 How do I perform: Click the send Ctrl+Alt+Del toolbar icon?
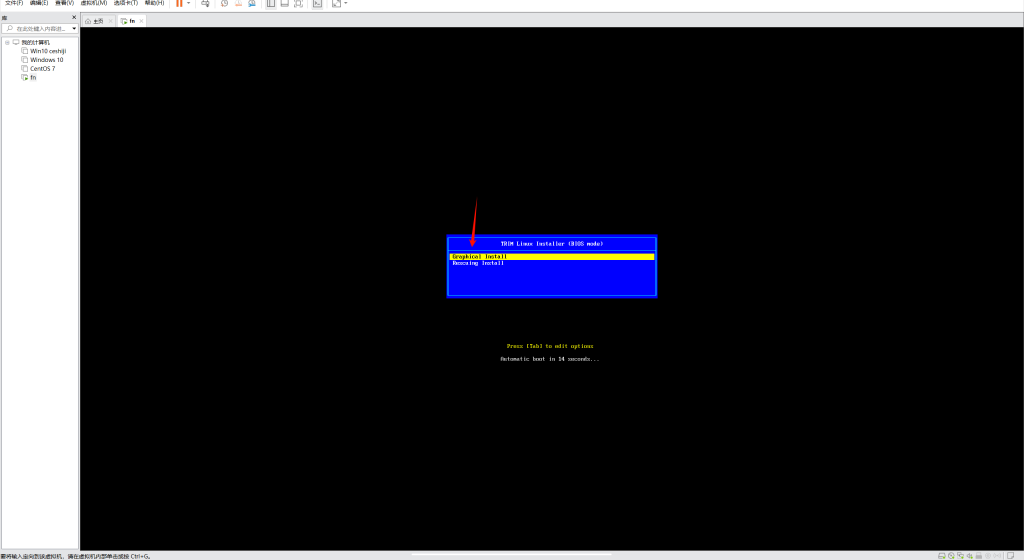click(205, 4)
